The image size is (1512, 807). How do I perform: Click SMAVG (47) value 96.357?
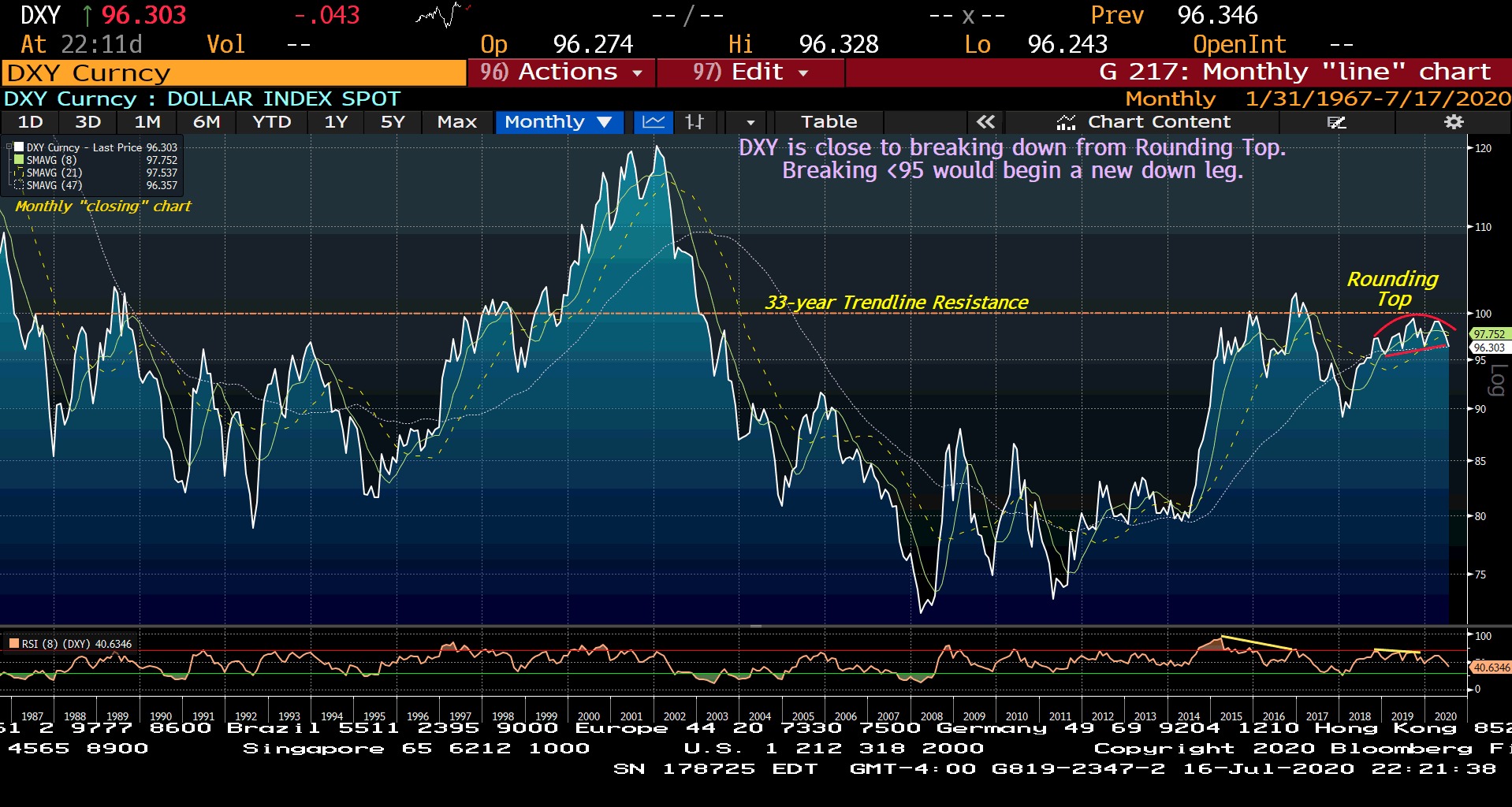tap(162, 185)
